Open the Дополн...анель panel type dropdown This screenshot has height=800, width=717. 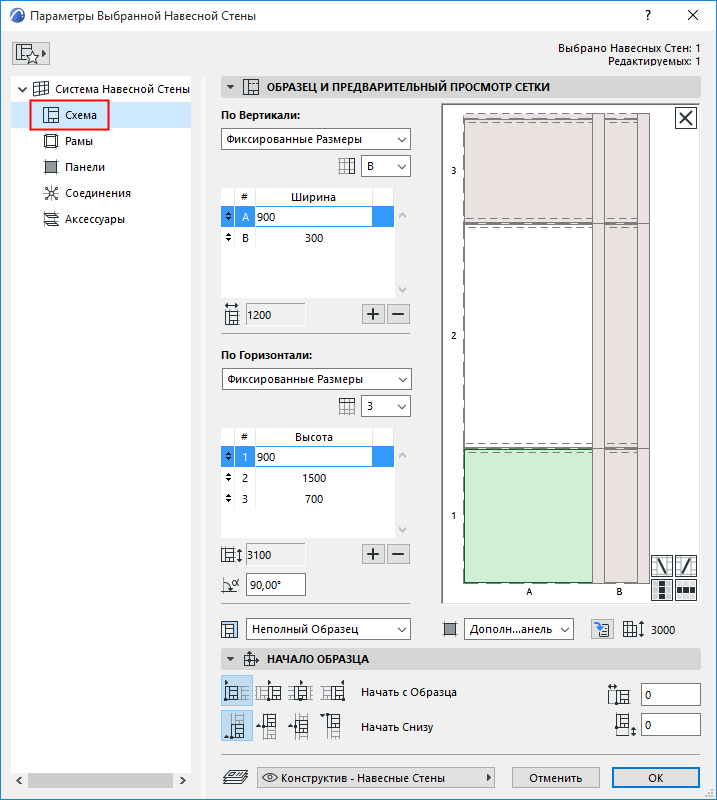(518, 630)
